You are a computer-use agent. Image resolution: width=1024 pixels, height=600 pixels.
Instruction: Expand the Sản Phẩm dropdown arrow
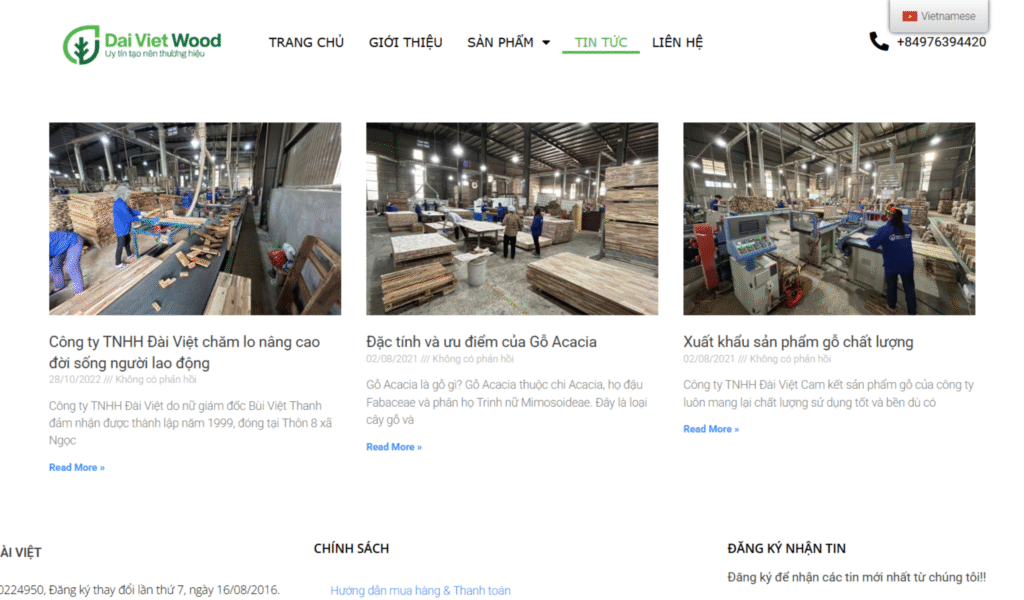point(546,43)
